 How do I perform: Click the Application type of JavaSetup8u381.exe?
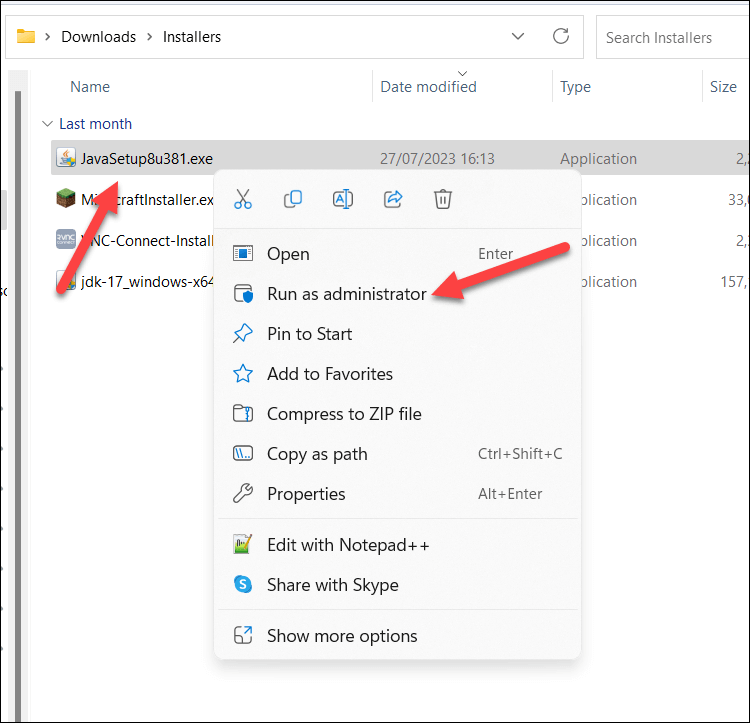tap(598, 158)
